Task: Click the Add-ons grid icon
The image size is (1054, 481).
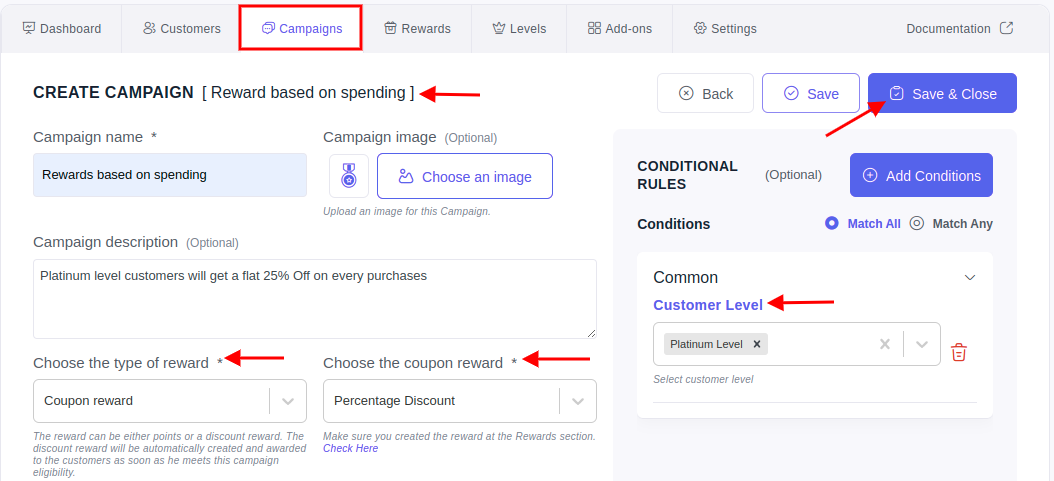Action: [x=594, y=28]
